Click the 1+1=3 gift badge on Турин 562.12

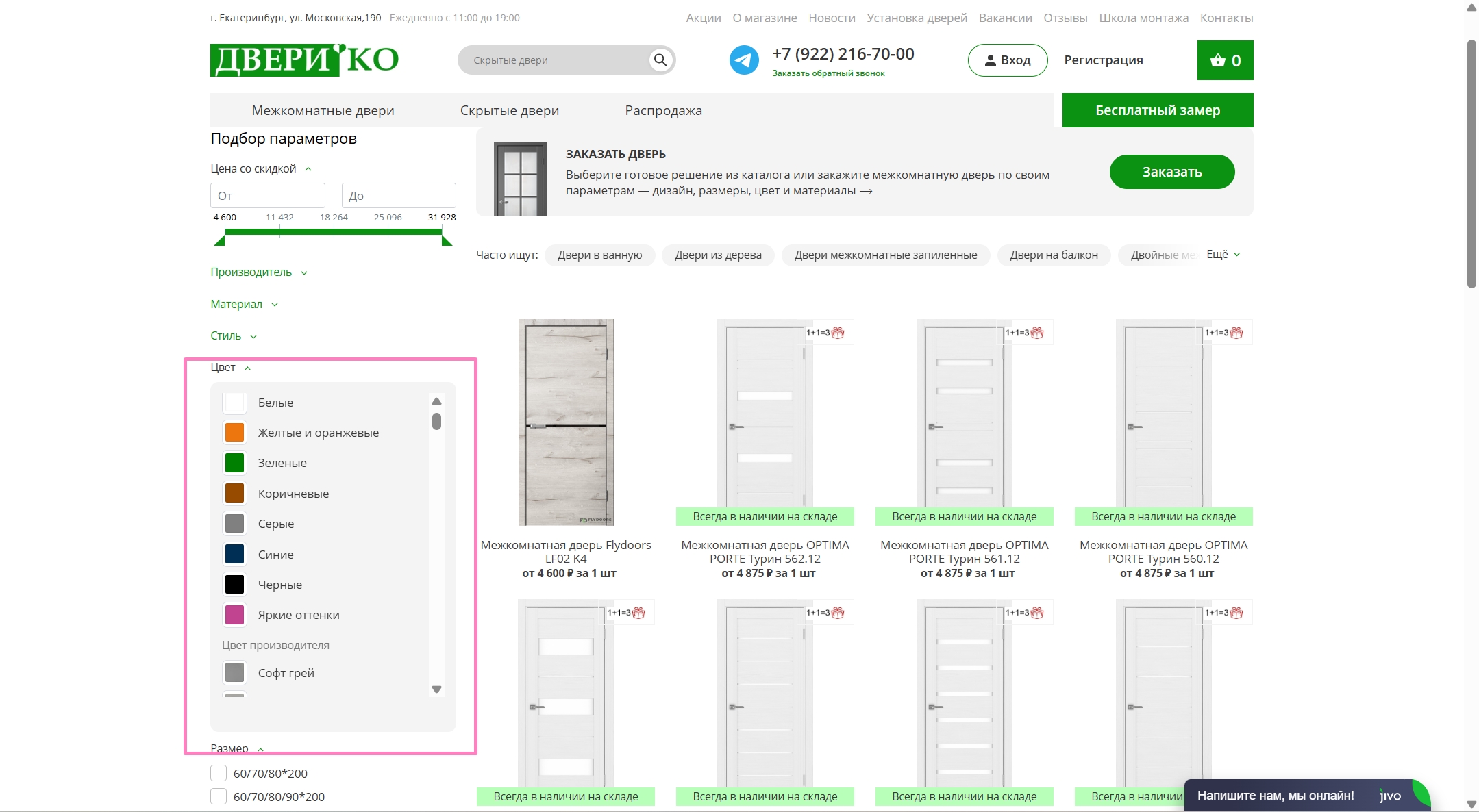pyautogui.click(x=825, y=333)
